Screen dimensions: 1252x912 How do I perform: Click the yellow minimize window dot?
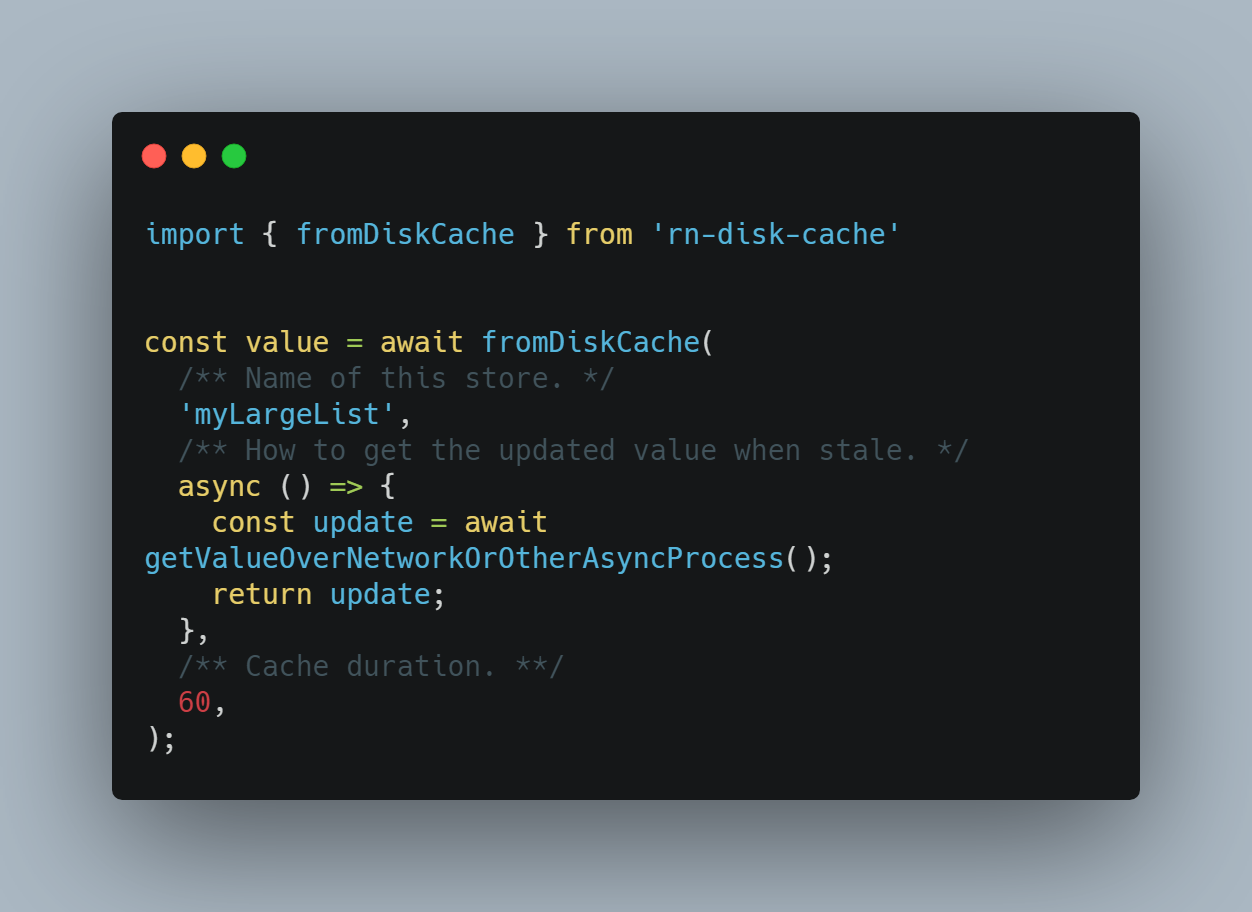pos(194,156)
